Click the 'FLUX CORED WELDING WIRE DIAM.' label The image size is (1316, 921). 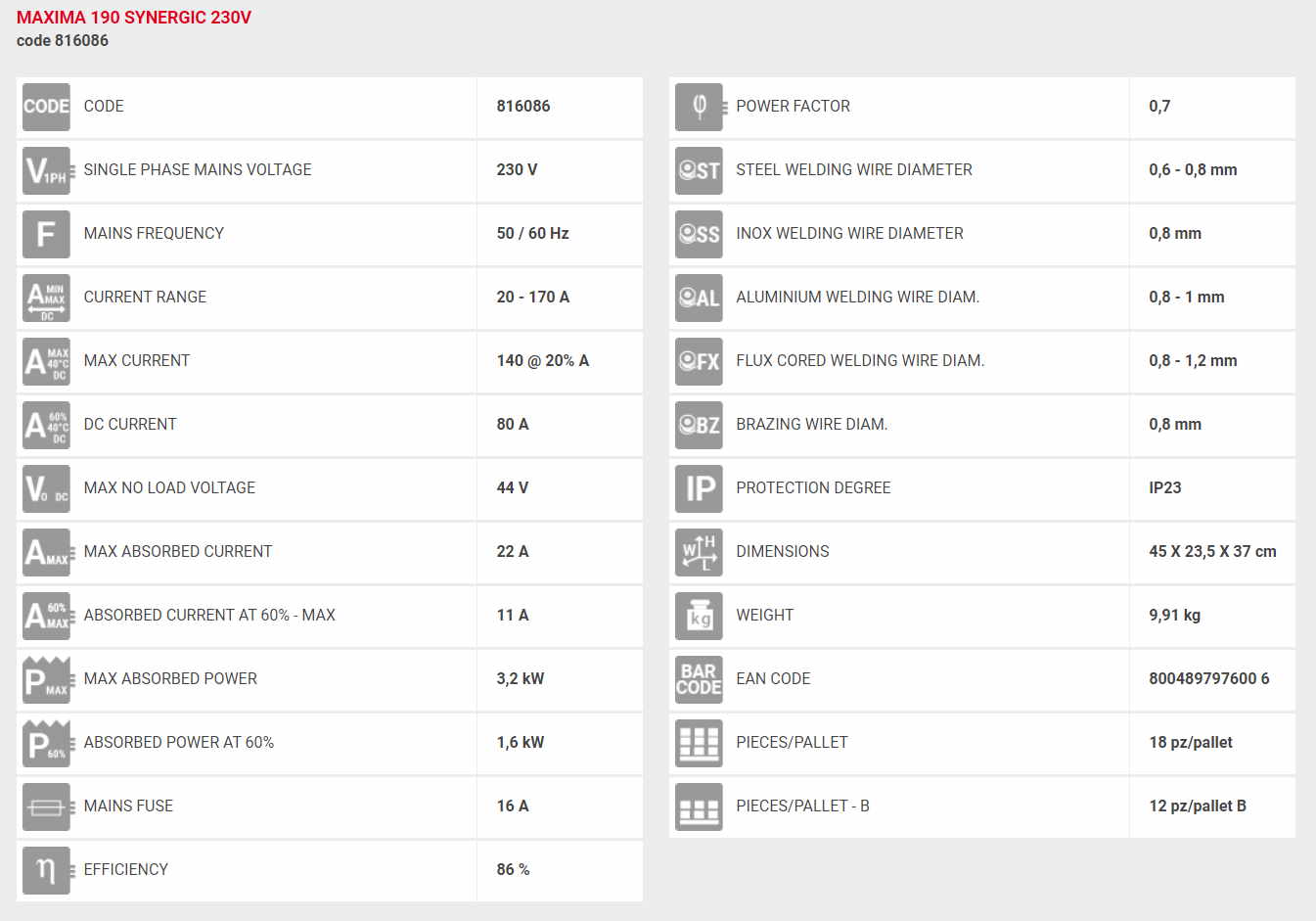pos(860,361)
